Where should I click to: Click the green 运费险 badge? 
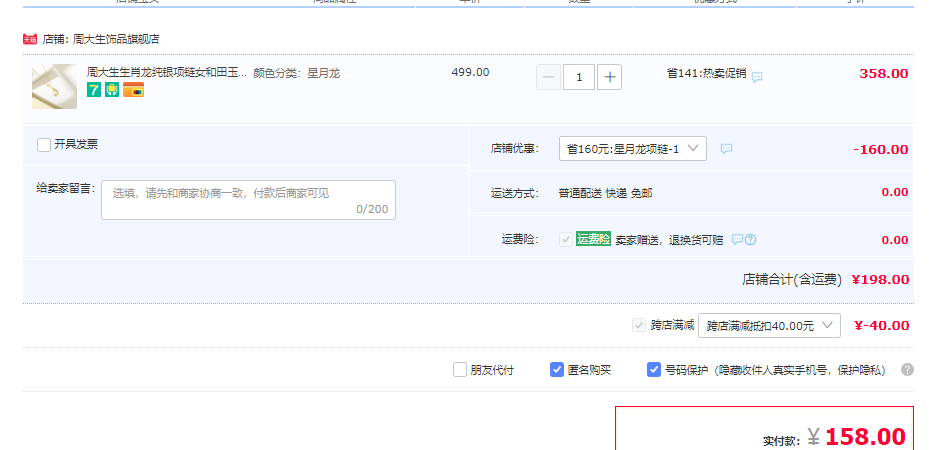pos(594,239)
